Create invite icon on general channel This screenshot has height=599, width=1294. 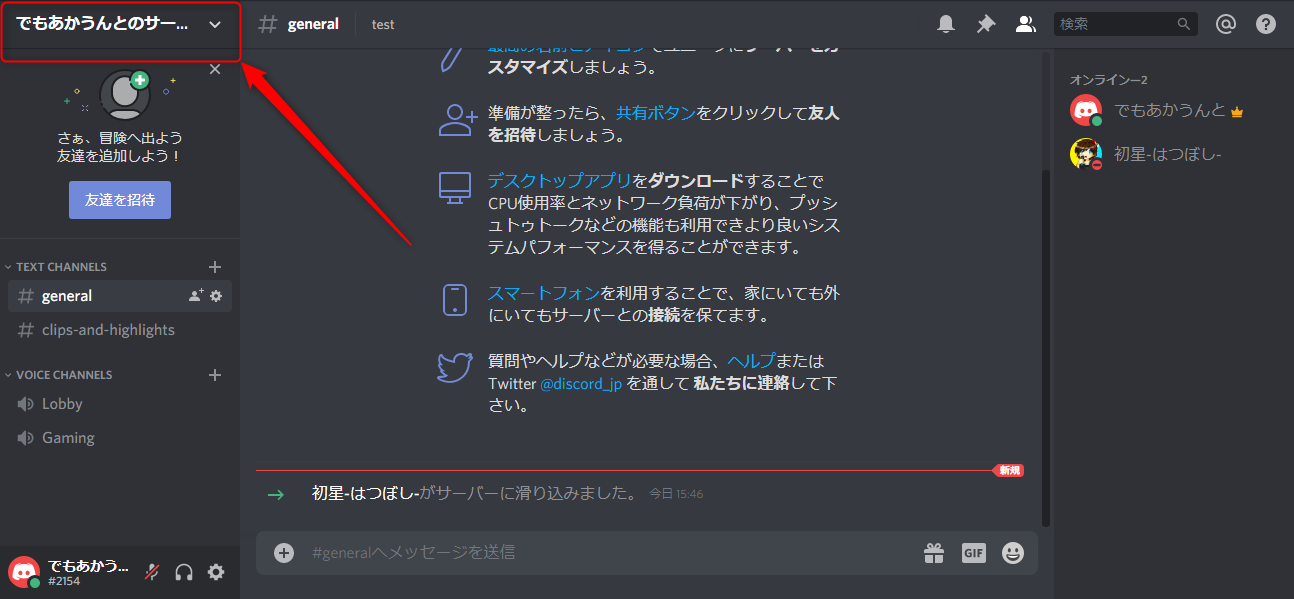point(196,296)
